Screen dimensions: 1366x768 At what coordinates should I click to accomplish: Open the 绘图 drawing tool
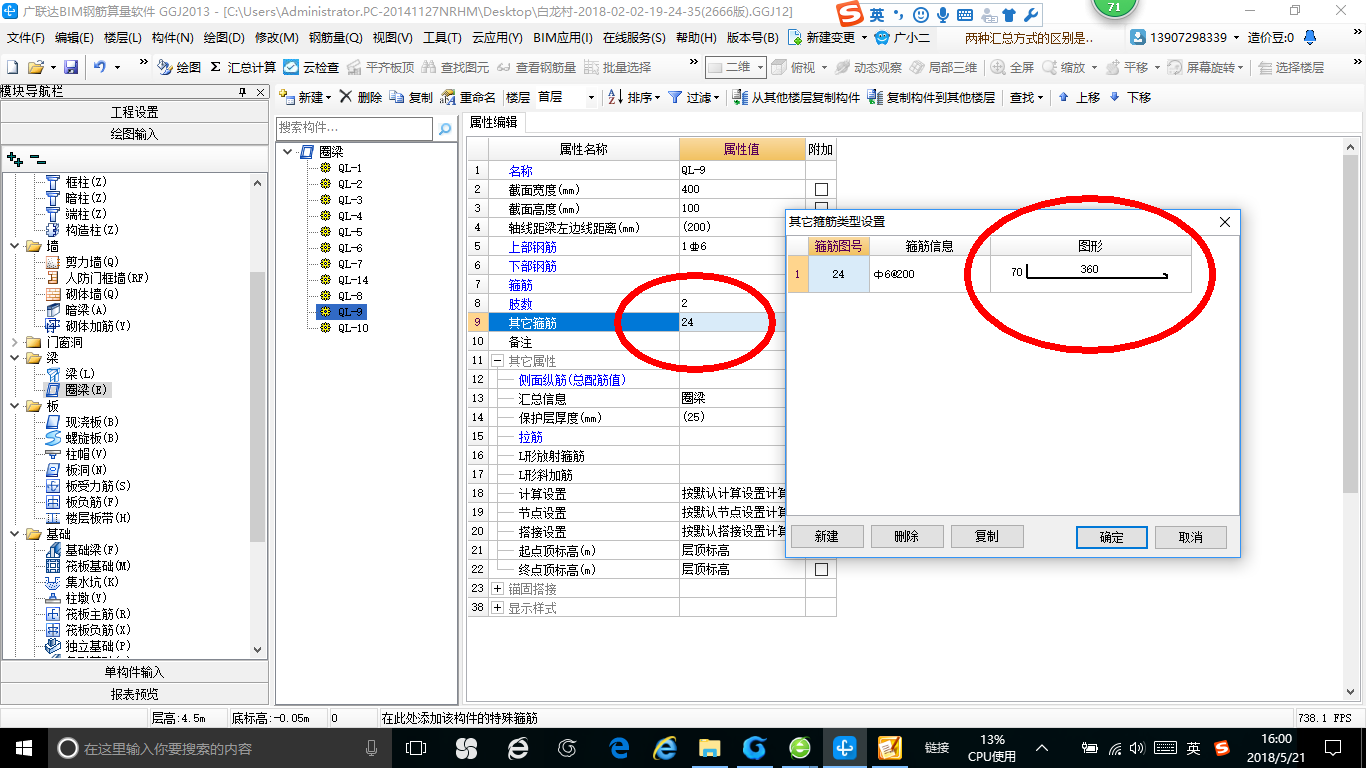tap(178, 67)
